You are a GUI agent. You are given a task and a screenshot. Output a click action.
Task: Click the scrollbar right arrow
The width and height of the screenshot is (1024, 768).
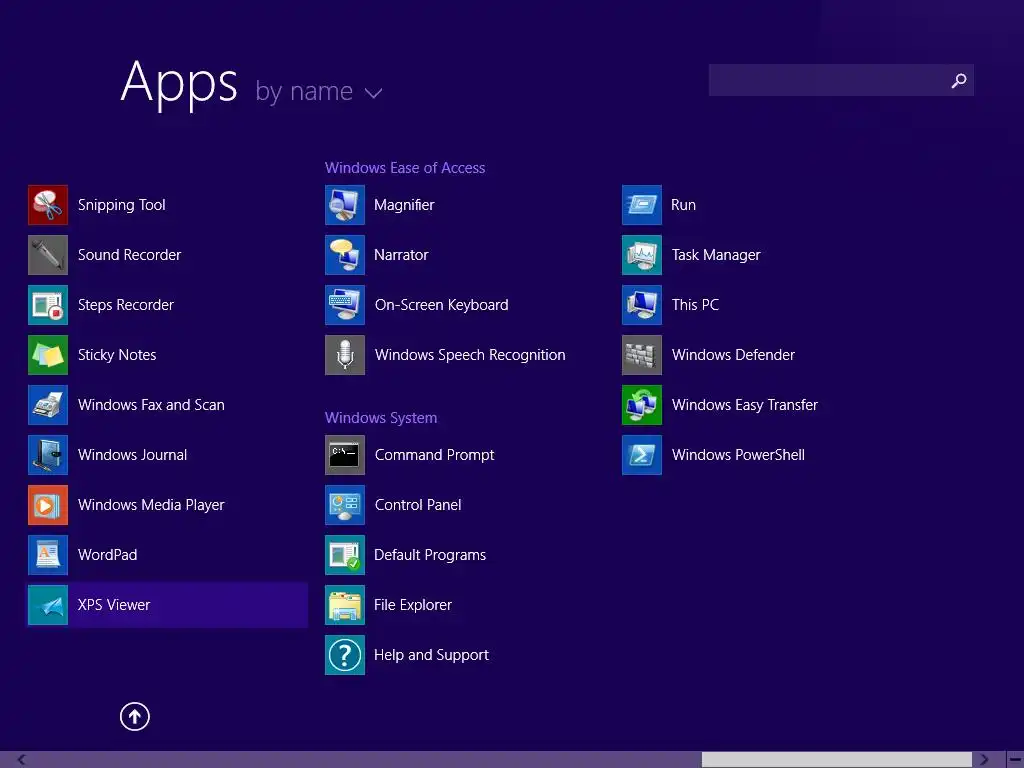(x=984, y=760)
